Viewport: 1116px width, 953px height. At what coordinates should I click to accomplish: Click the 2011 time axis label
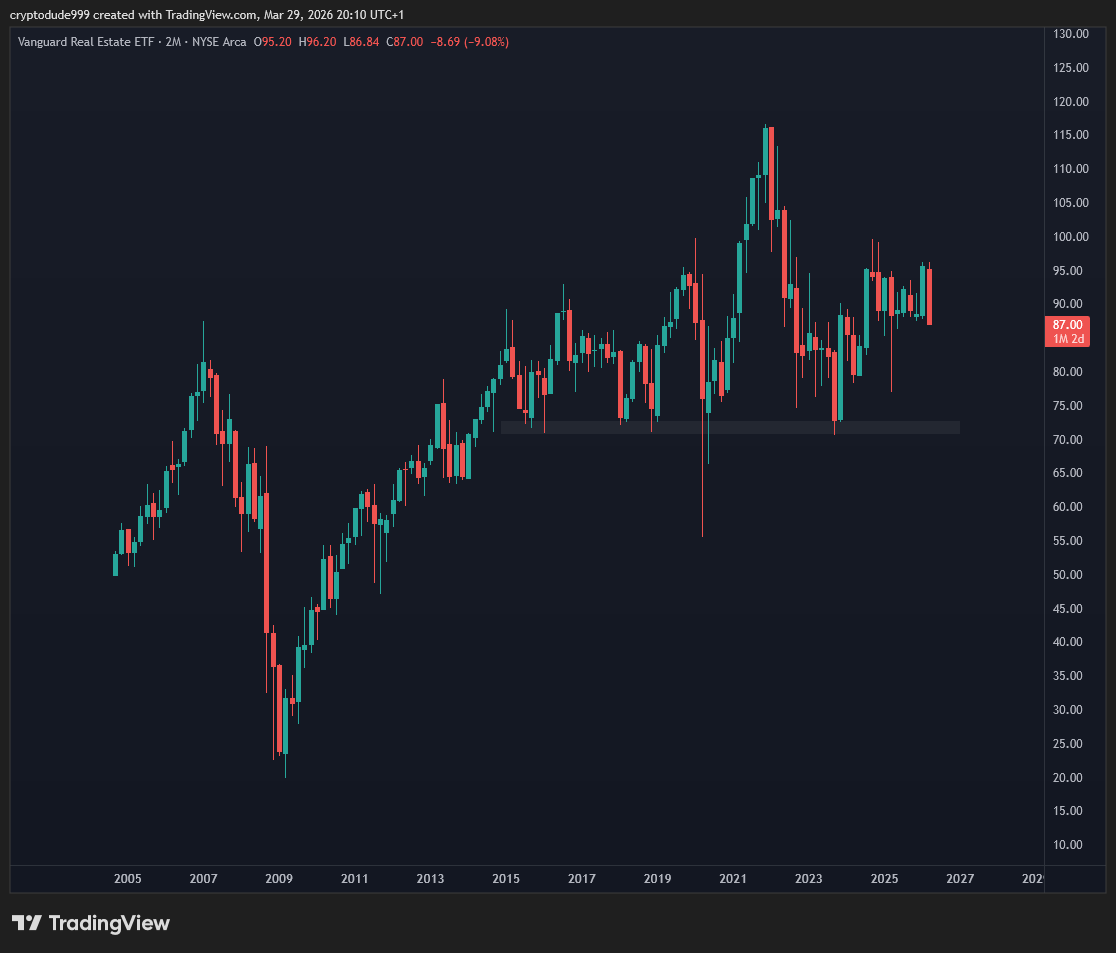pos(354,878)
